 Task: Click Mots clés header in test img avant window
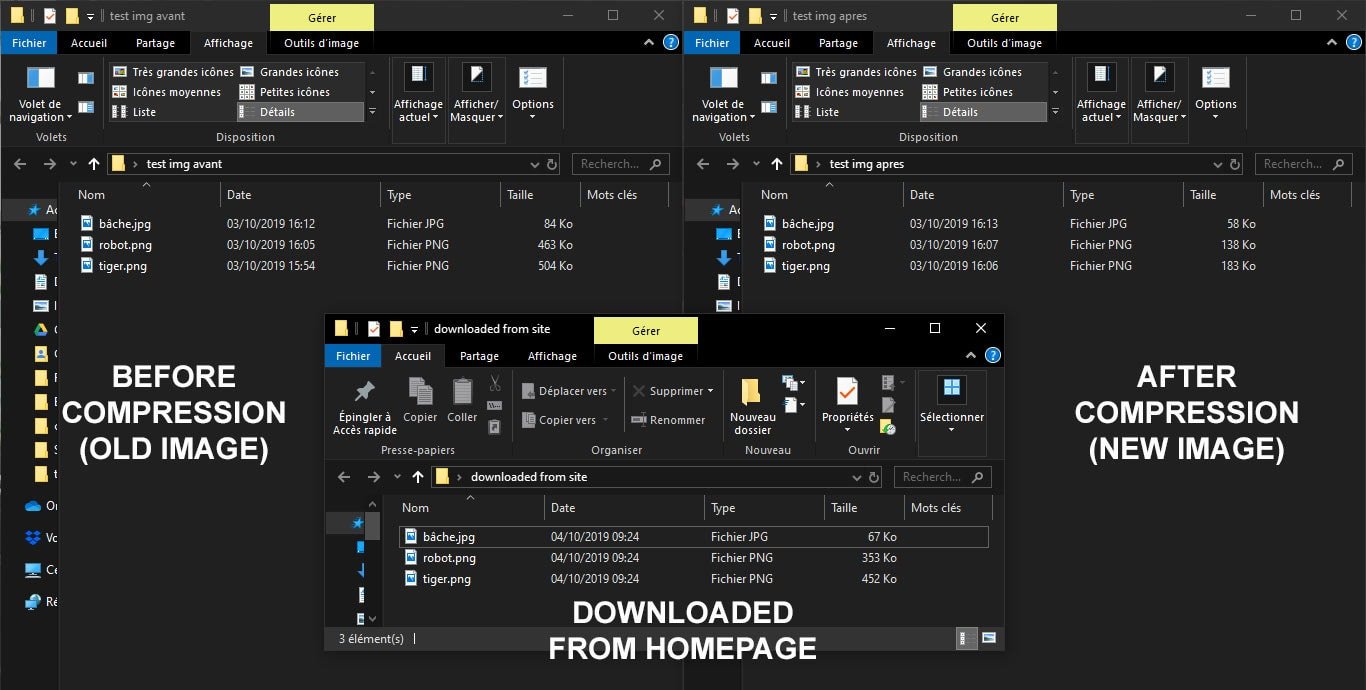(625, 195)
